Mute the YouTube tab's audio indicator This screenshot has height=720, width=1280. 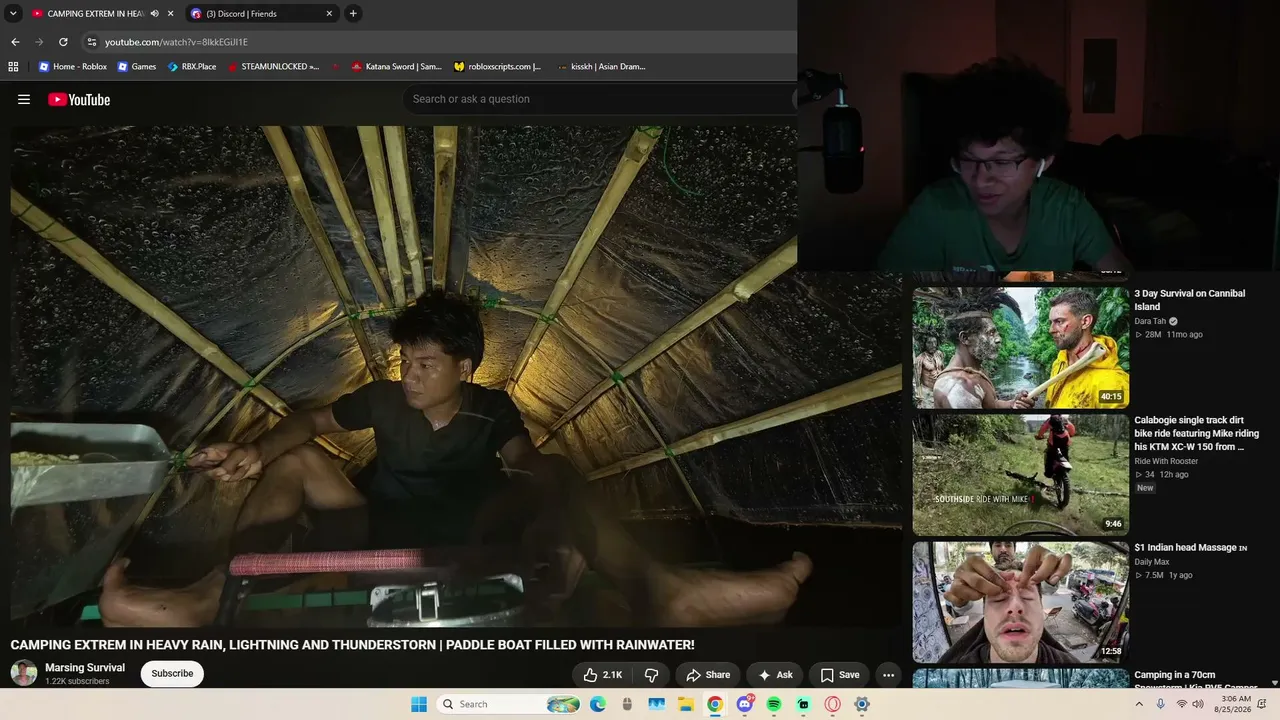pyautogui.click(x=154, y=14)
